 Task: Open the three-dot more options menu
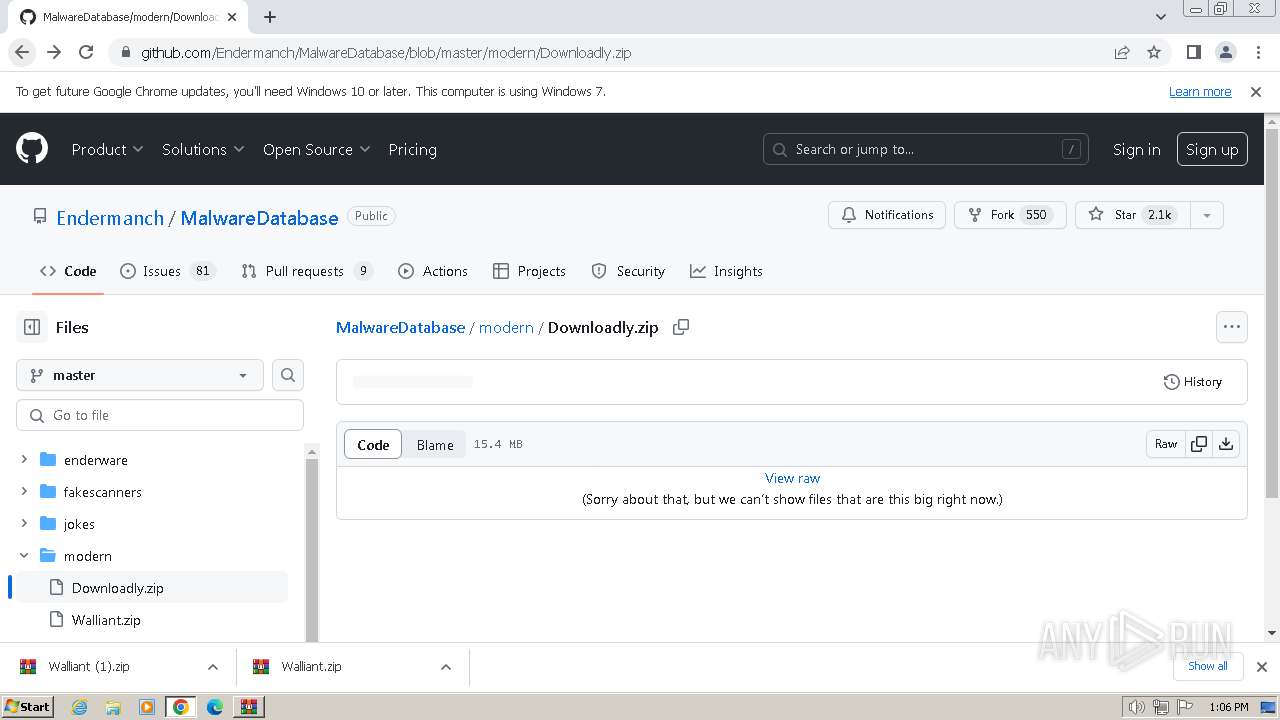coord(1231,327)
